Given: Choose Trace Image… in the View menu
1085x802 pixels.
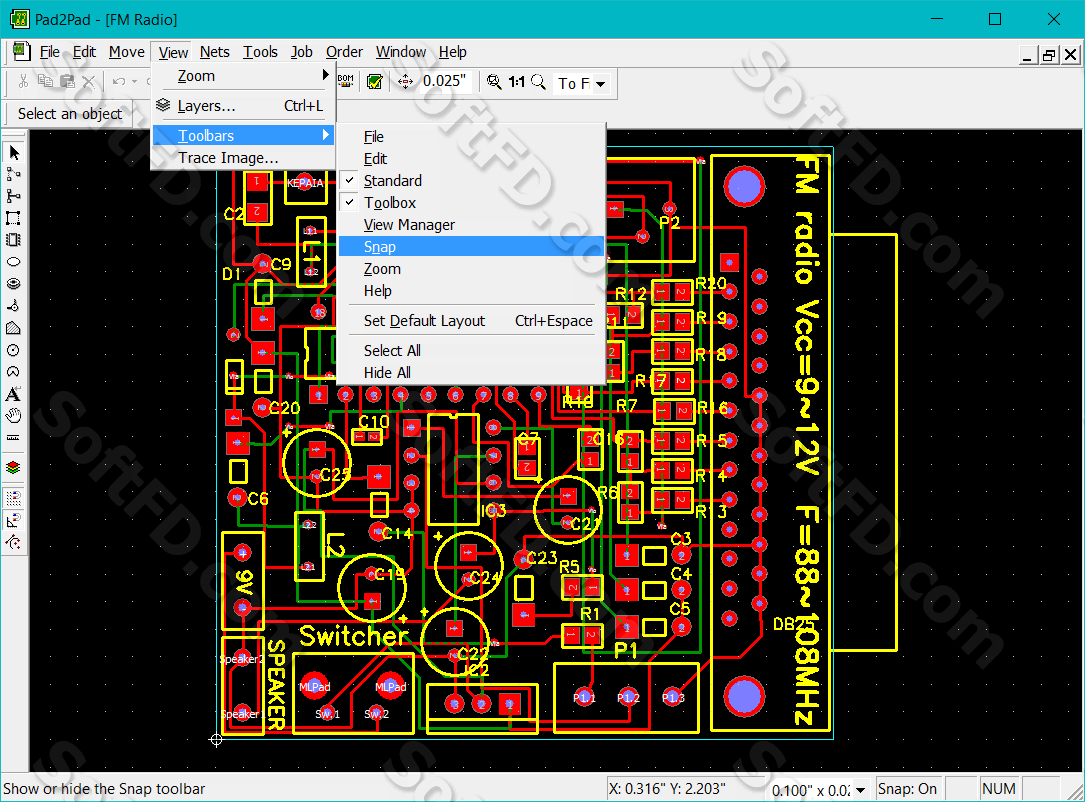Looking at the screenshot, I should pos(243,158).
